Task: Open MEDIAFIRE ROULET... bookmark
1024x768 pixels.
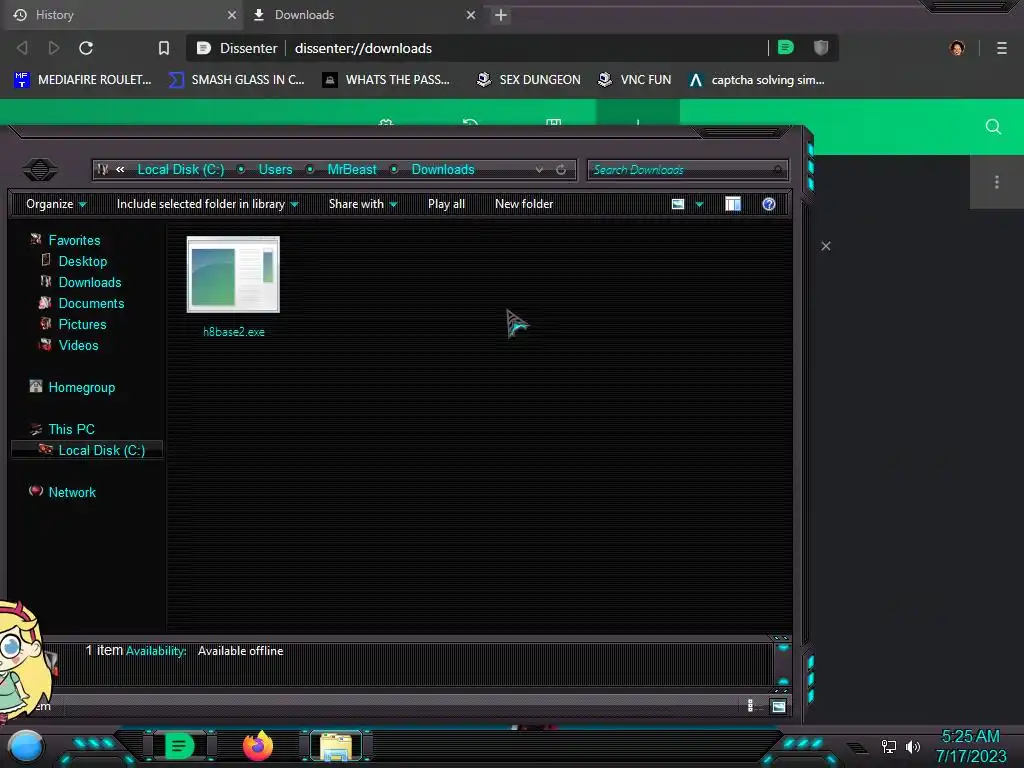Action: point(83,80)
